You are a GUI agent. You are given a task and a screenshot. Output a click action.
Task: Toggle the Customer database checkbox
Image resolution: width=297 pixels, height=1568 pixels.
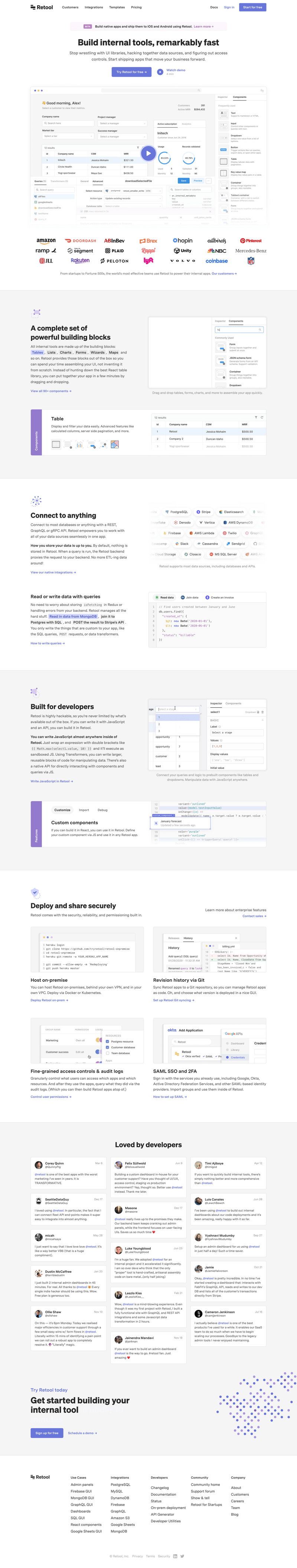[x=107, y=1047]
